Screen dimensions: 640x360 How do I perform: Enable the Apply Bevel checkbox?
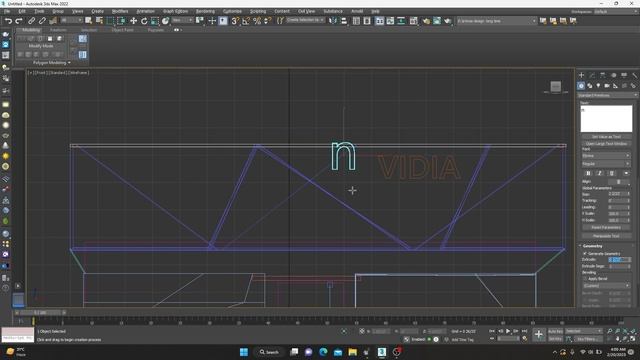pos(585,279)
